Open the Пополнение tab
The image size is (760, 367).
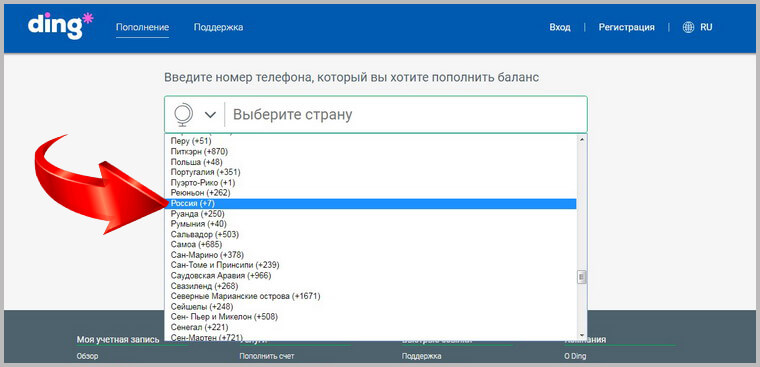(142, 27)
